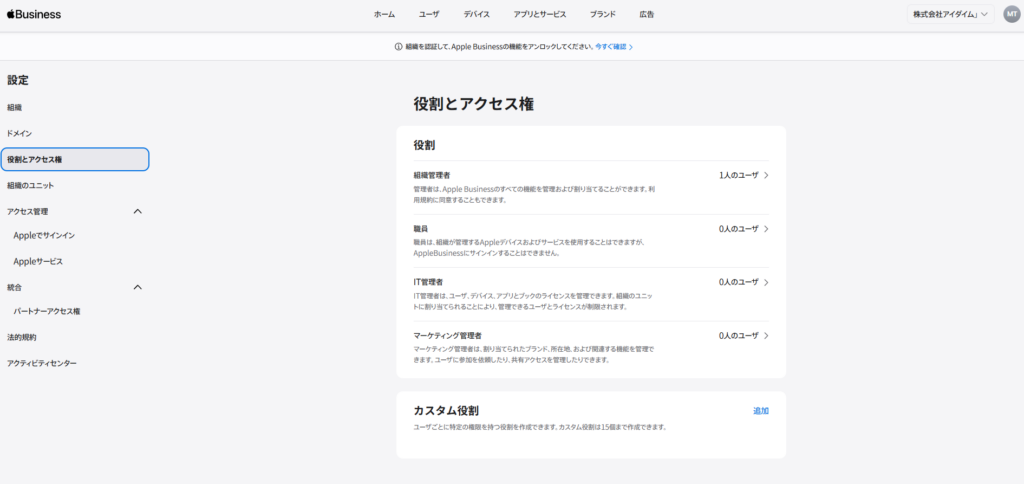Collapse the 統合 section
This screenshot has height=484, width=1024.
tap(137, 287)
